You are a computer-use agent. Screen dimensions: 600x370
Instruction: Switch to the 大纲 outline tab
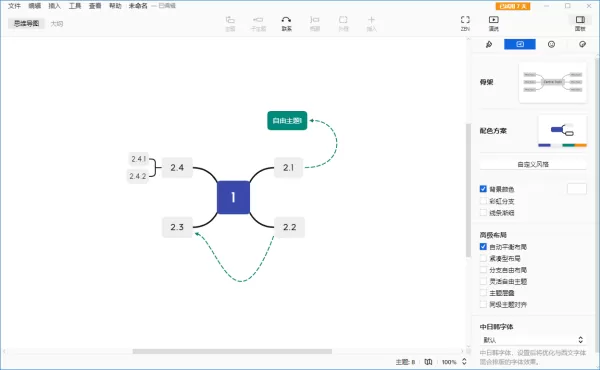click(x=57, y=24)
